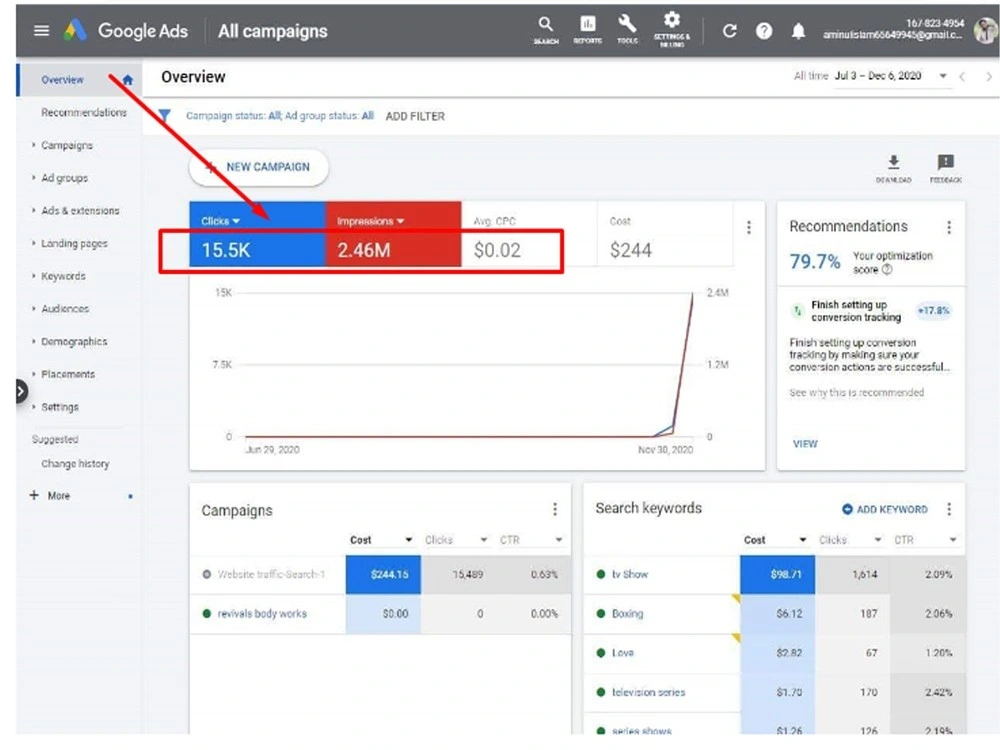Click ADD FILTER
This screenshot has height=750, width=1000.
click(415, 116)
